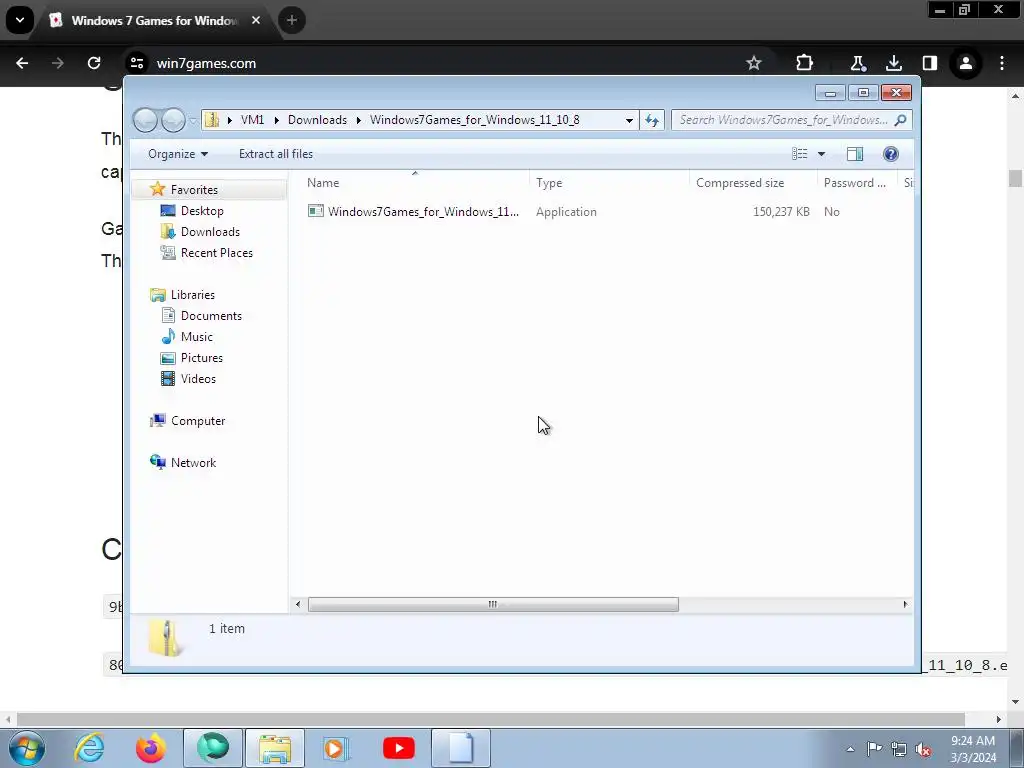This screenshot has height=768, width=1024.
Task: Sort by Password column header
Action: tap(855, 183)
